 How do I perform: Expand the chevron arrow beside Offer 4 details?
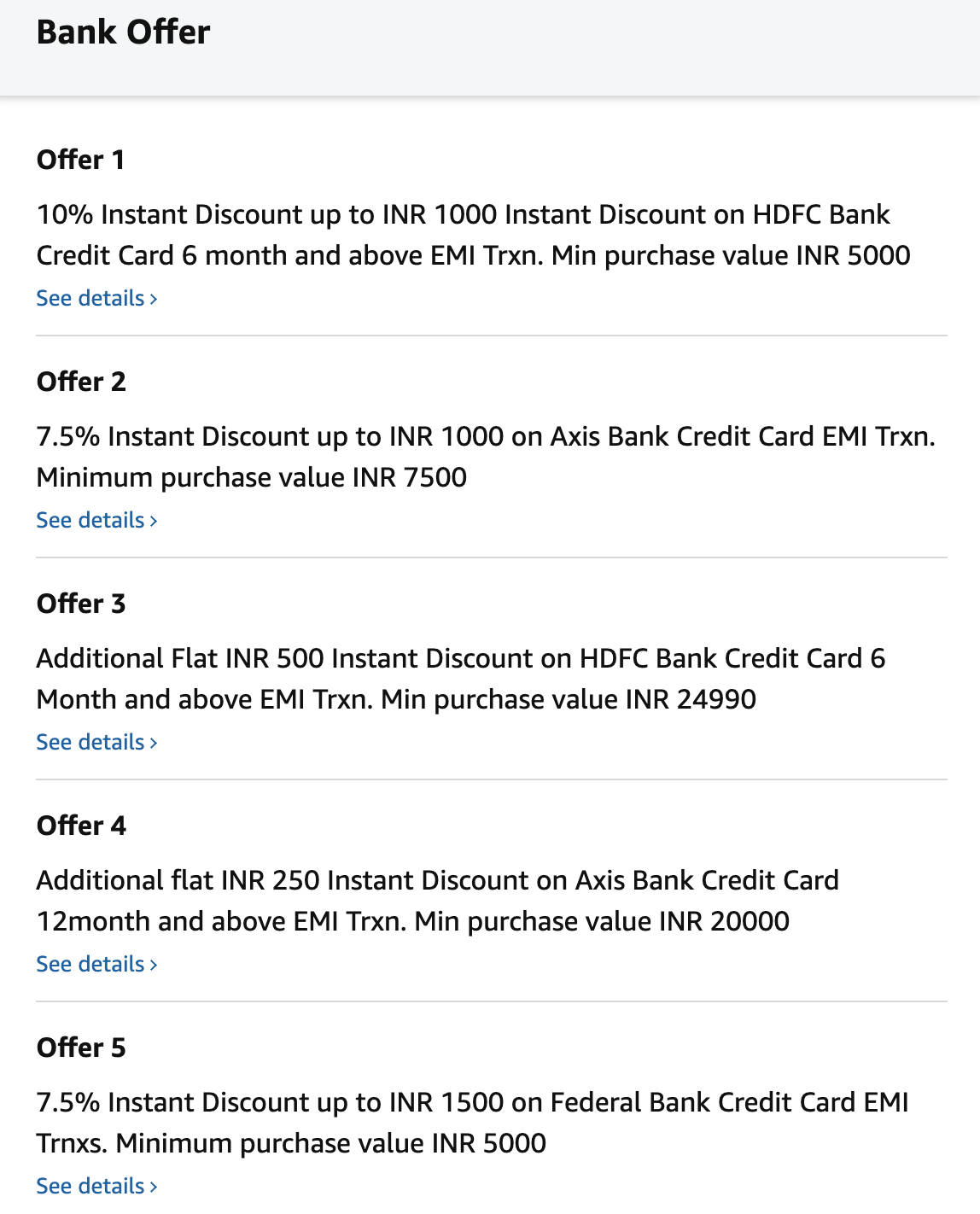(154, 965)
